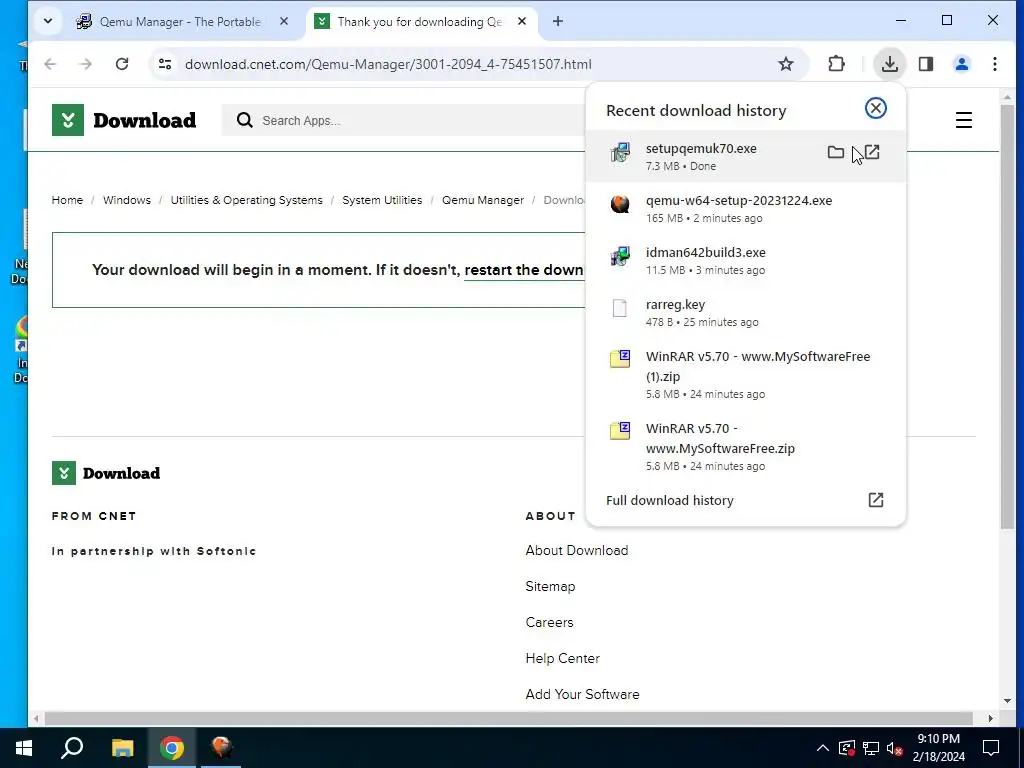1024x768 pixels.
Task: Open WinRAR v5.70 - www.MySoftwareFree.zip entry (no (1))
Action: pos(745,446)
